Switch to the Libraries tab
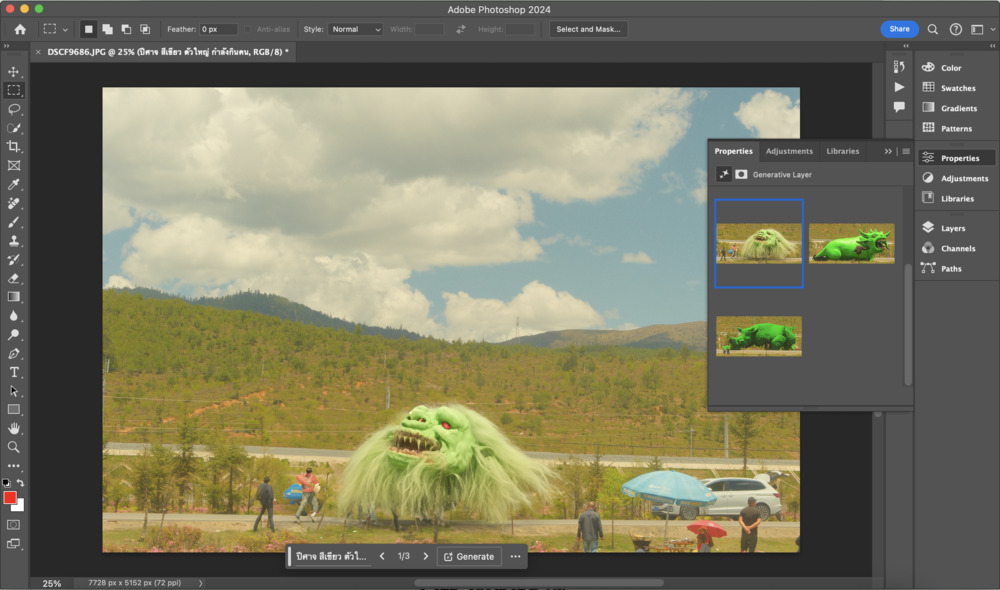 [x=842, y=152]
